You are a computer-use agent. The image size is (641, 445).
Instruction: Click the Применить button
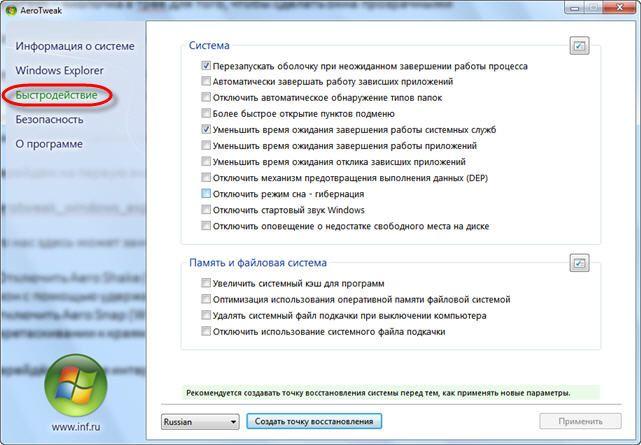point(580,421)
